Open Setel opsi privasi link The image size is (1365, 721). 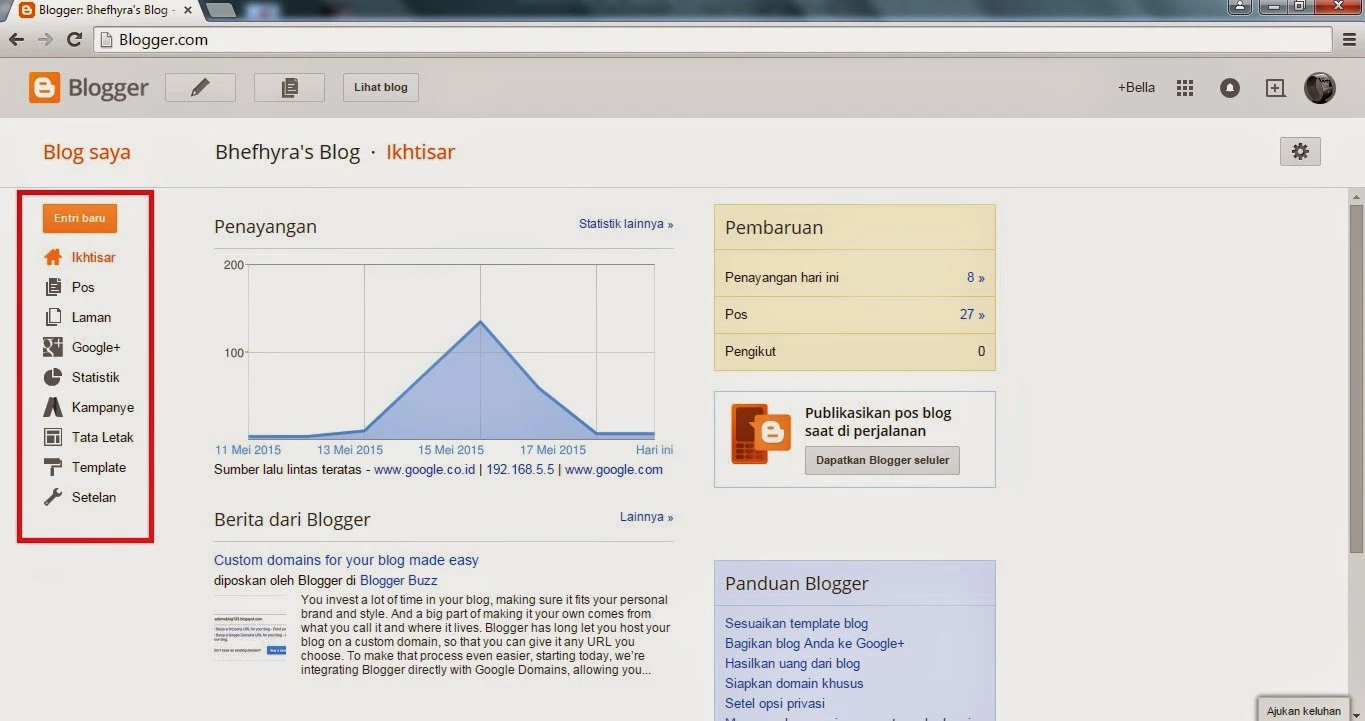tap(775, 703)
